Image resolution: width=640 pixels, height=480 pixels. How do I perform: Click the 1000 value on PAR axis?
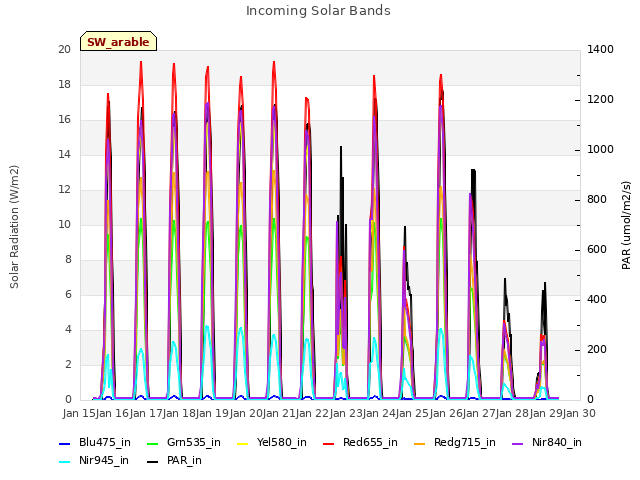(x=600, y=149)
